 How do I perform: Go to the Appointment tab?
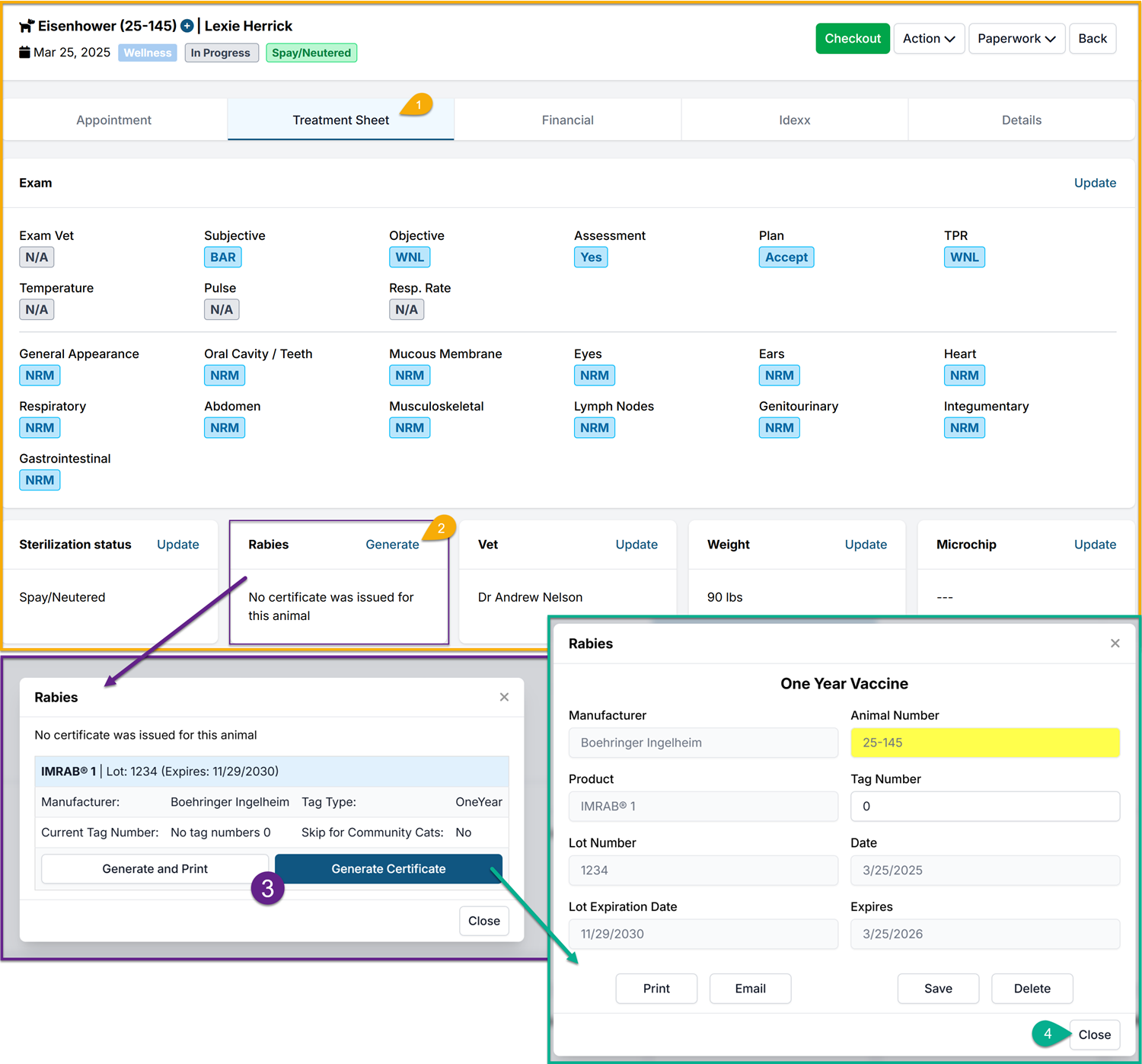[114, 120]
